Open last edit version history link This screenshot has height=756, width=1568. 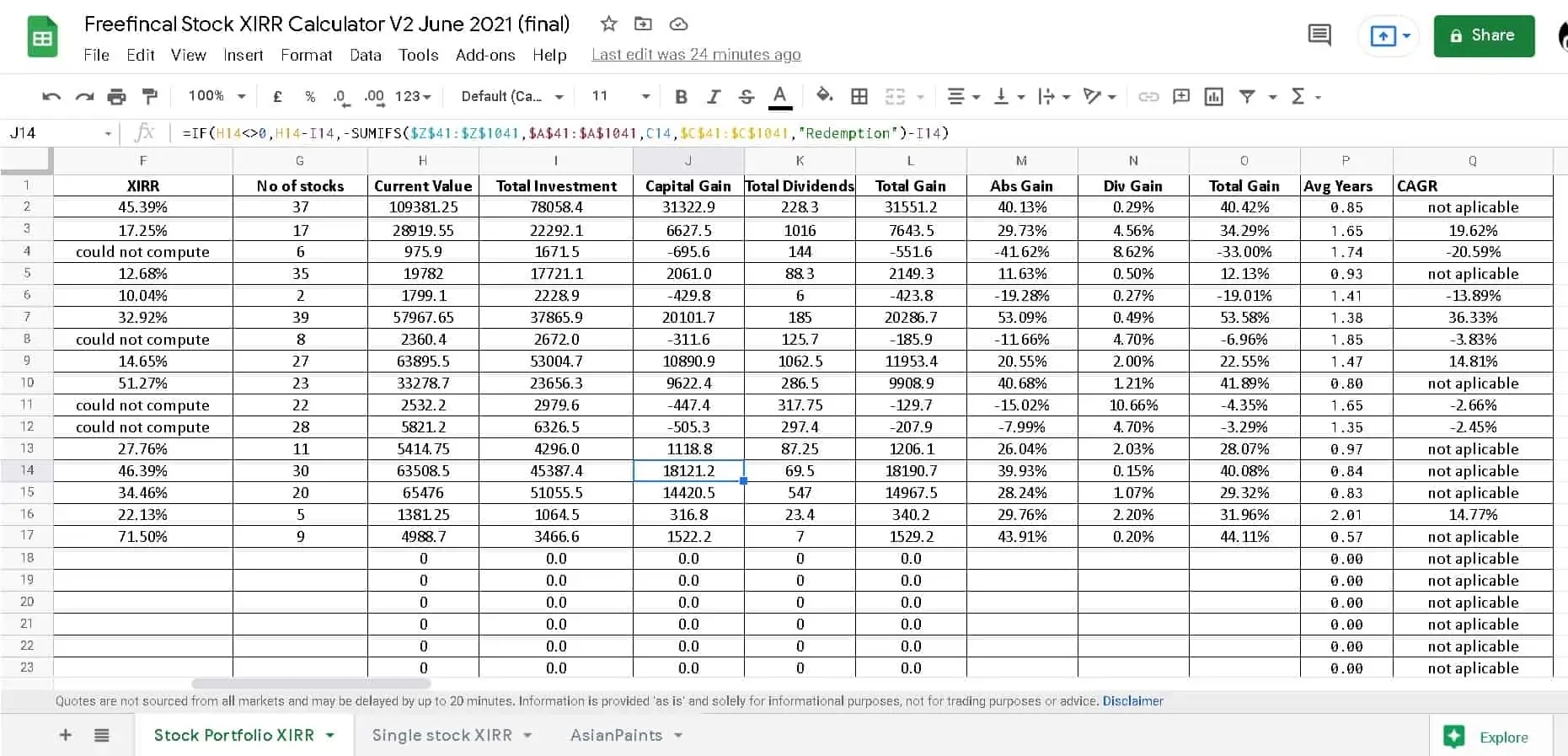click(696, 55)
